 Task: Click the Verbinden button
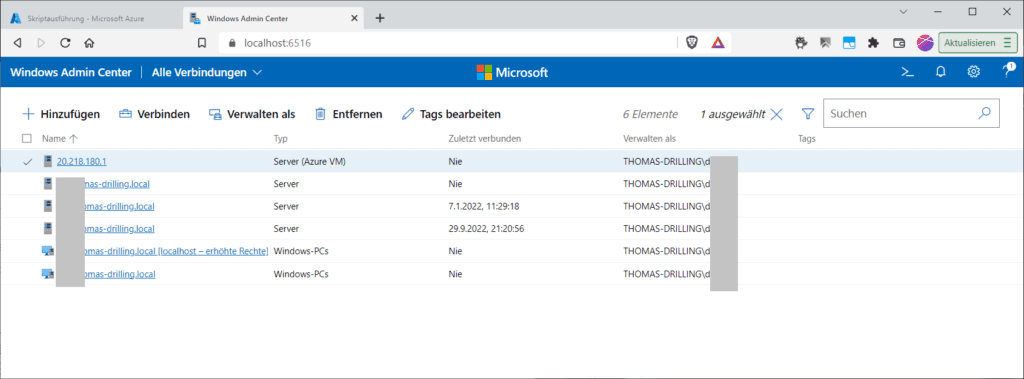coord(154,114)
